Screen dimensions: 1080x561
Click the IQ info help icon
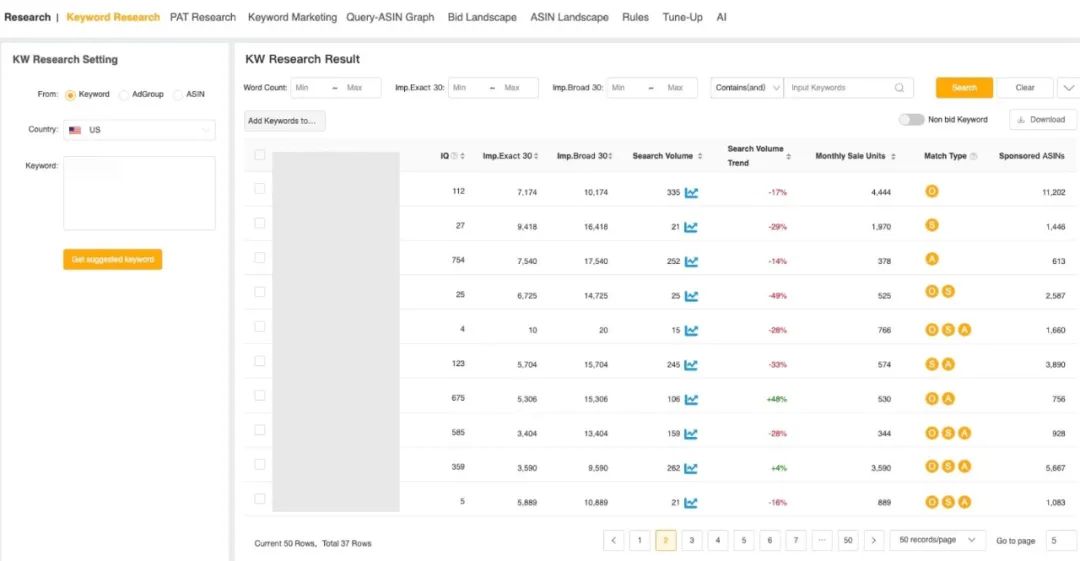(455, 156)
